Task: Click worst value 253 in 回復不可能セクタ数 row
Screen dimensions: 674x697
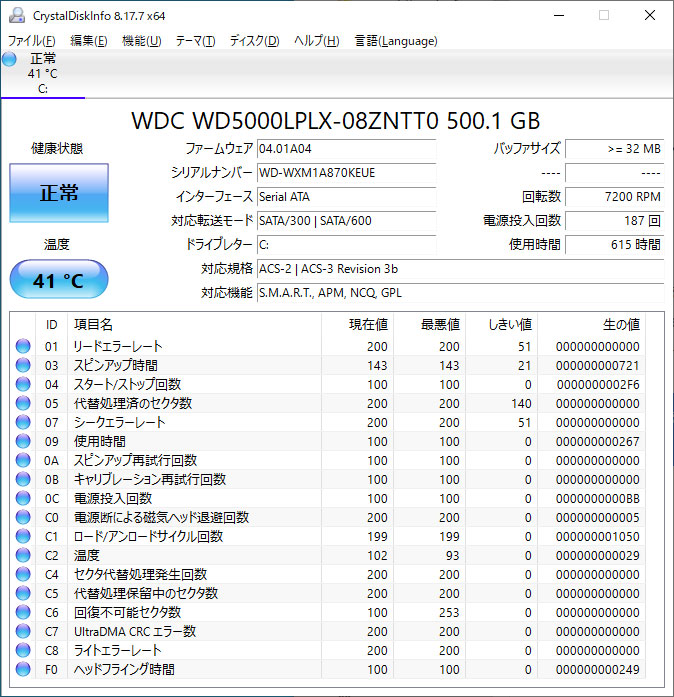Action: [x=449, y=613]
